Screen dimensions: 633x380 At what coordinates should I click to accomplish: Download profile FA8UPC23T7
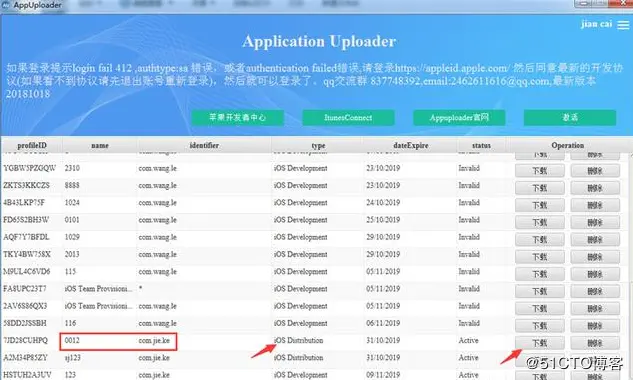[x=540, y=292]
